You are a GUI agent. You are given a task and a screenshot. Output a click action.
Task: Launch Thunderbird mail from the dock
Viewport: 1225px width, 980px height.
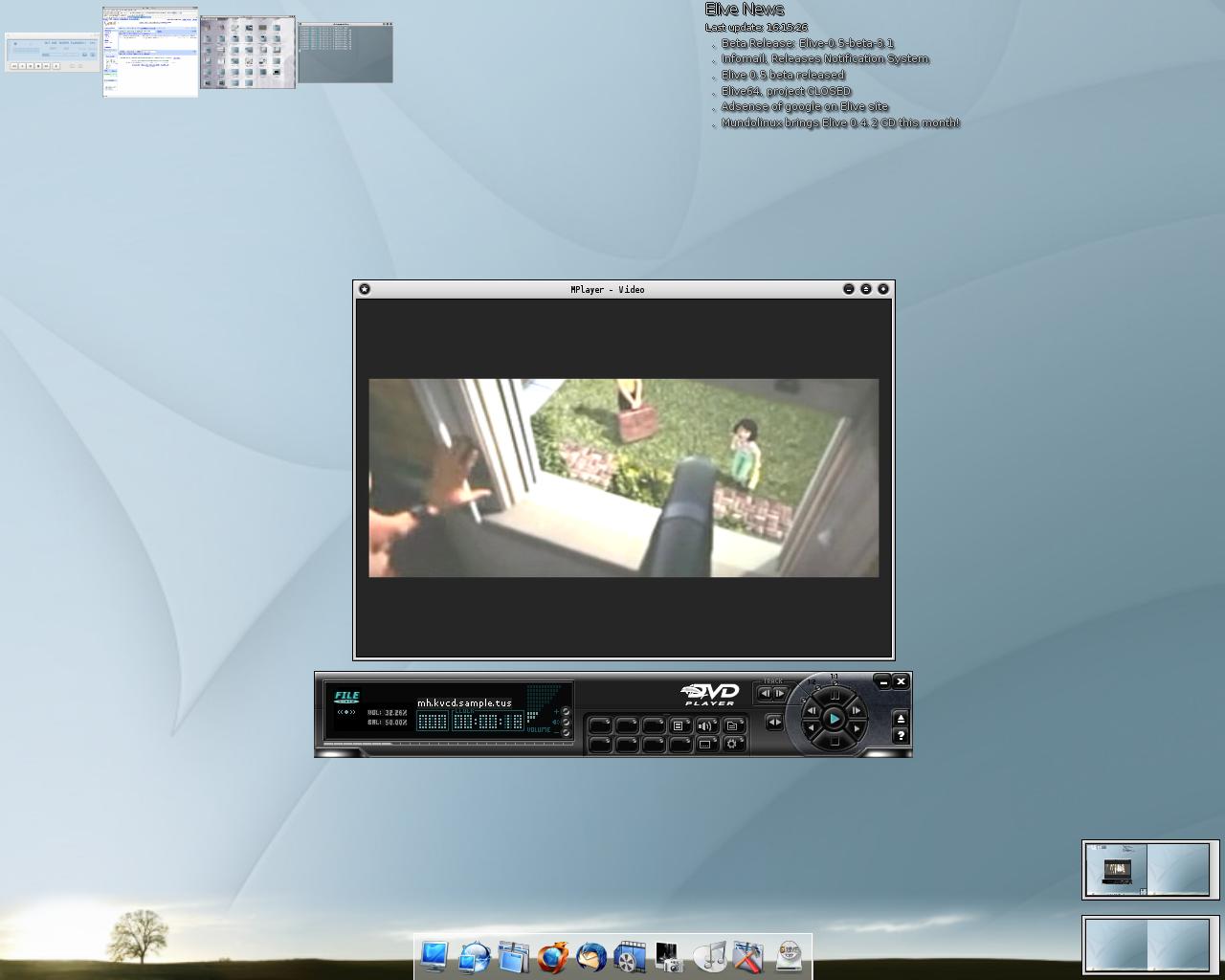pyautogui.click(x=591, y=956)
